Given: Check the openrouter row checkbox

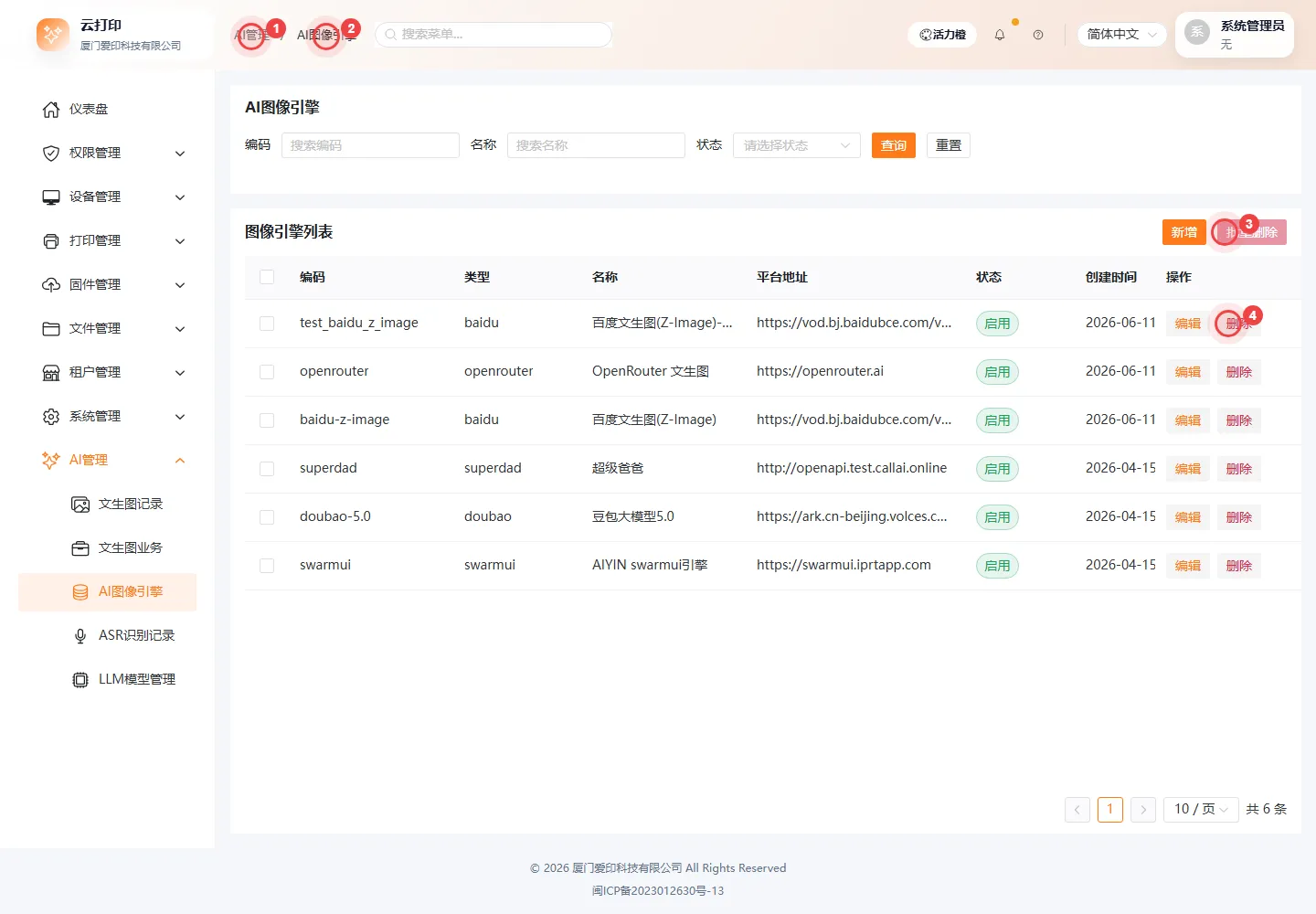Looking at the screenshot, I should click(x=267, y=372).
